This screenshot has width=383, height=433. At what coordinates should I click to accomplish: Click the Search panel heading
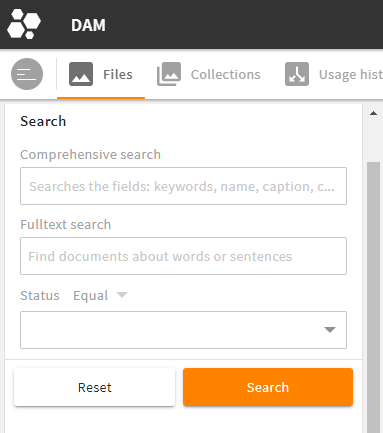coord(43,121)
